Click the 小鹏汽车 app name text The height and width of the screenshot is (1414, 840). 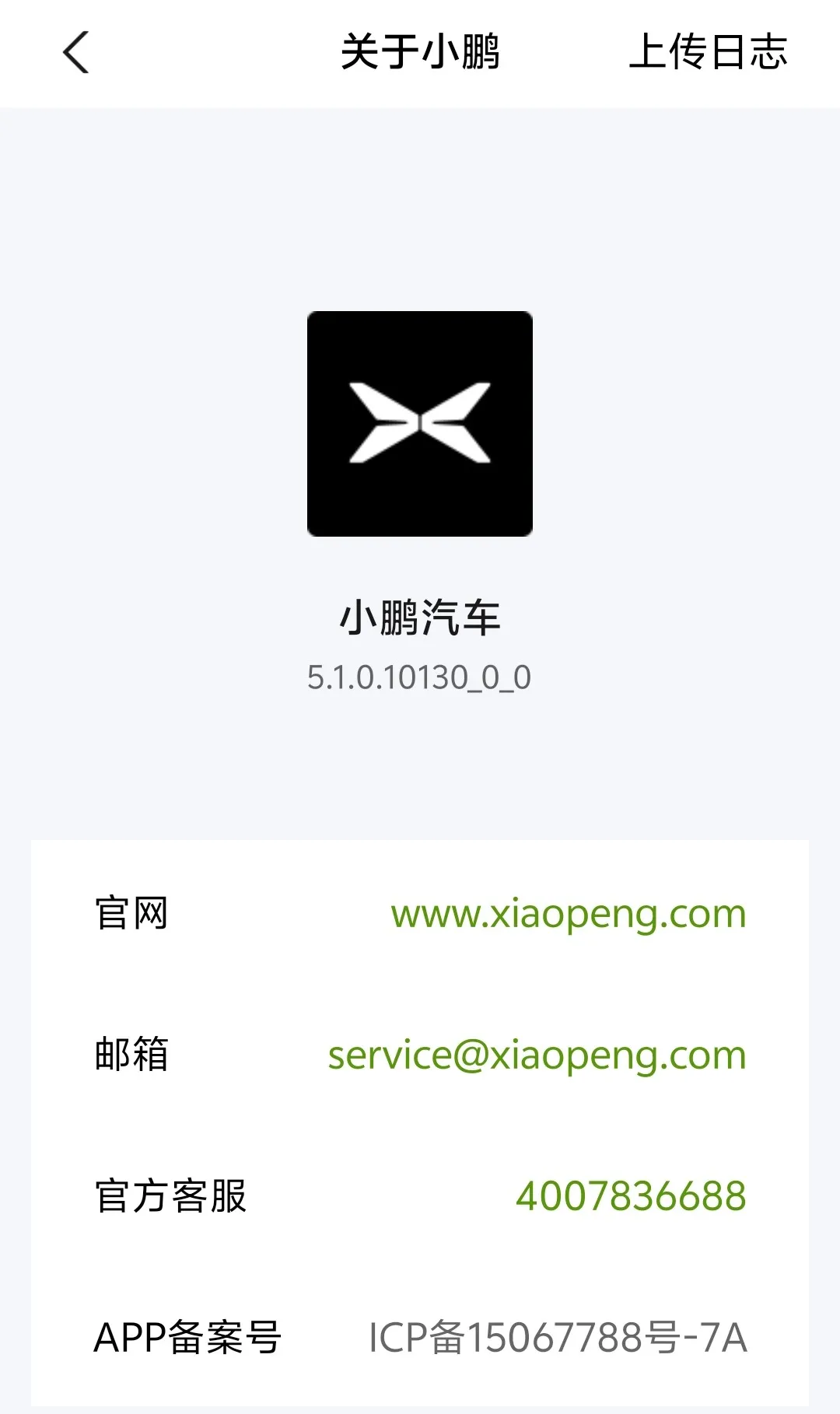tap(420, 618)
